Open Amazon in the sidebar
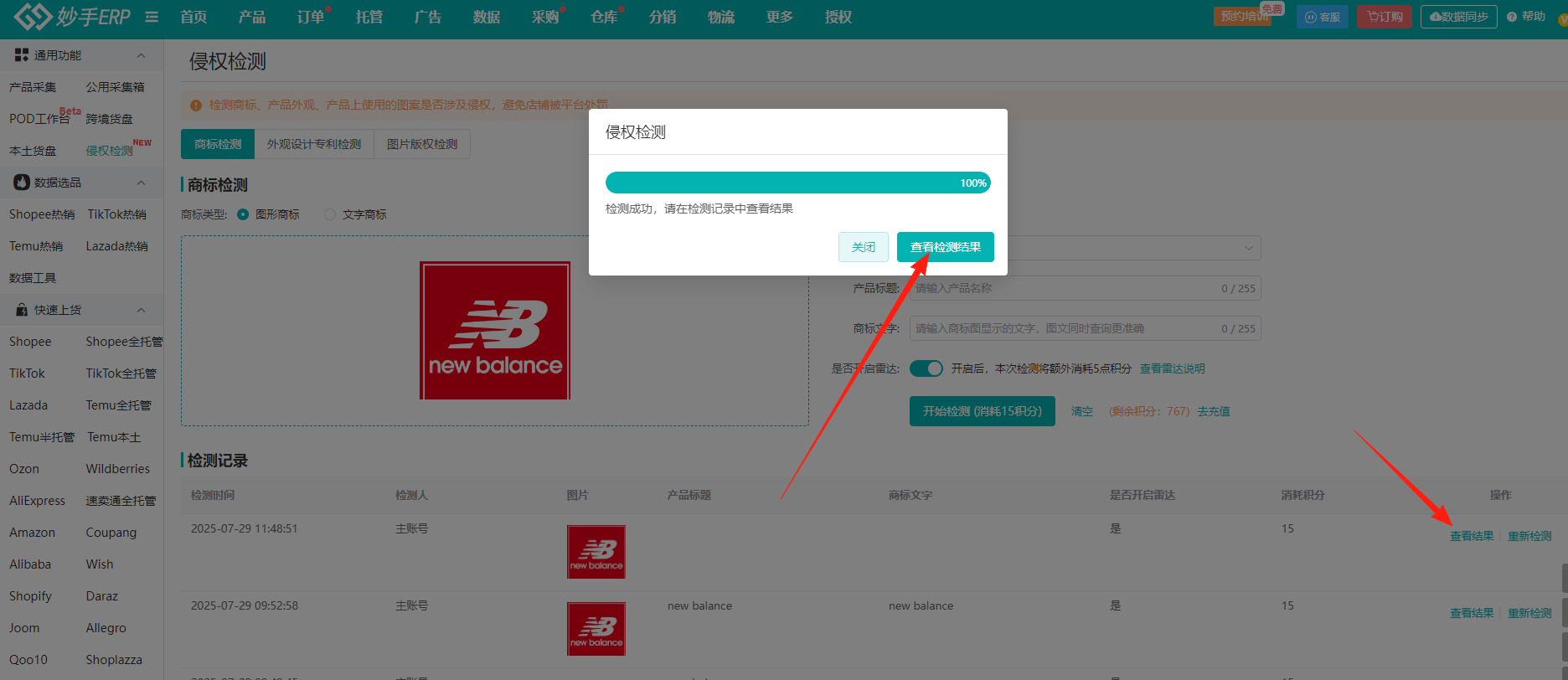The width and height of the screenshot is (1568, 680). tap(32, 533)
